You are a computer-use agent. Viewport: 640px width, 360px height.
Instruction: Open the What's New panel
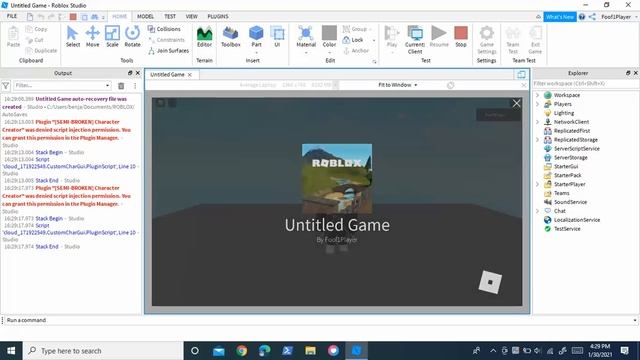(560, 17)
